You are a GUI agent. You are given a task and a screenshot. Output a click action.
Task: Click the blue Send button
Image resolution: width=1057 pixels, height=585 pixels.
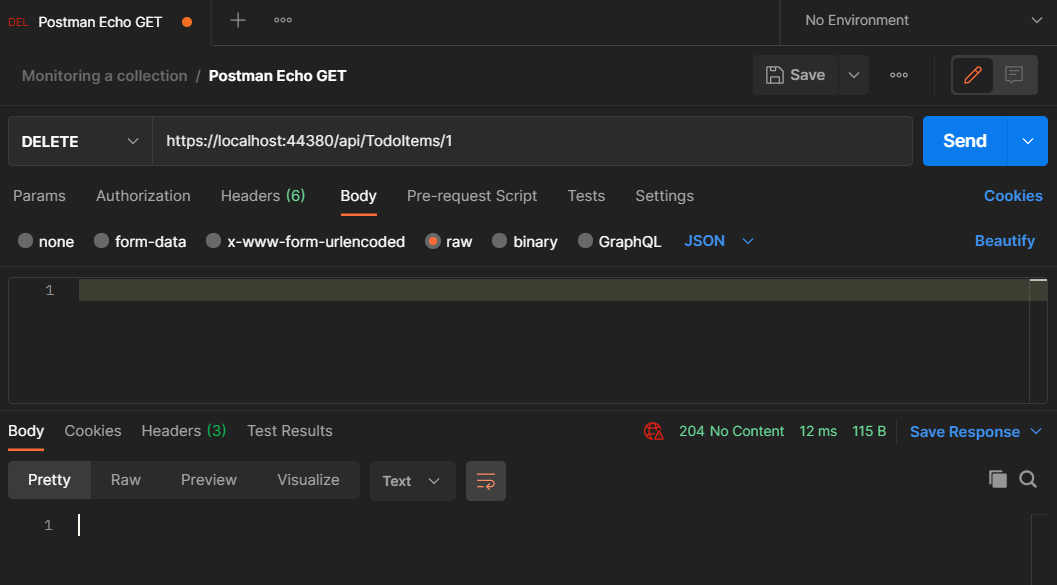point(965,141)
